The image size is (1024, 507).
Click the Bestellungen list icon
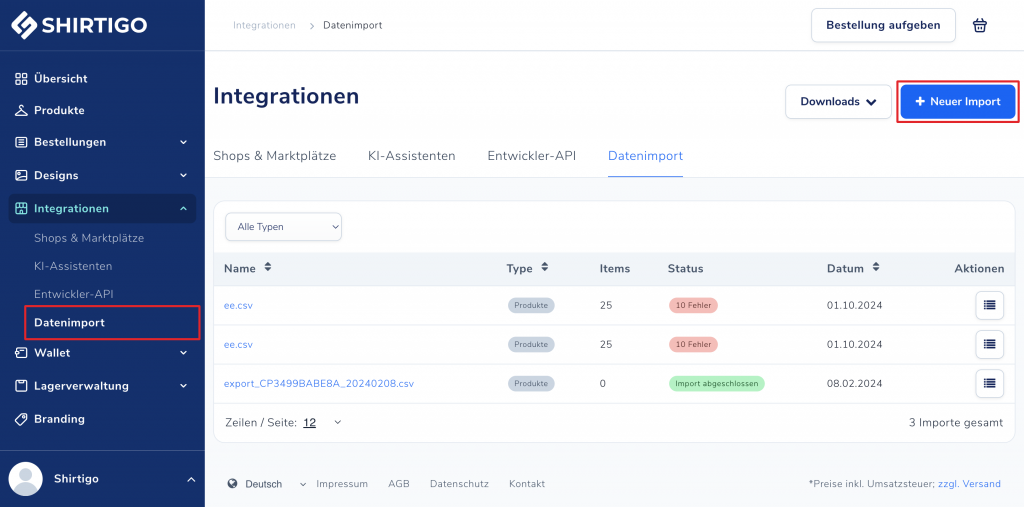[x=22, y=142]
